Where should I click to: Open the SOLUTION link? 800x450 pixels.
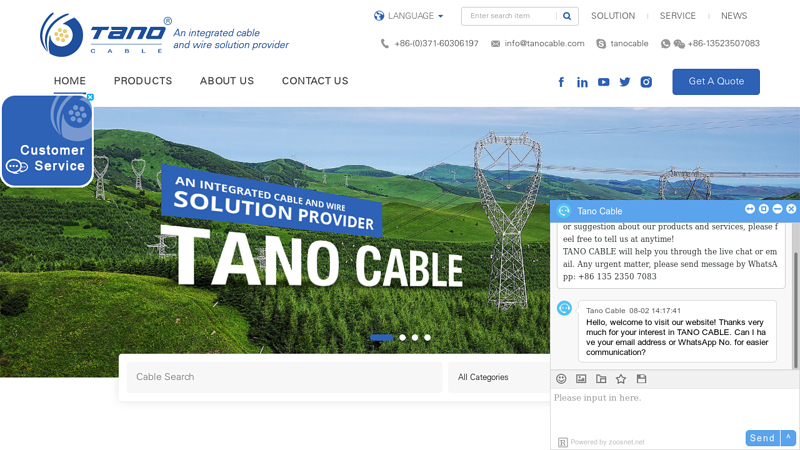[x=613, y=16]
